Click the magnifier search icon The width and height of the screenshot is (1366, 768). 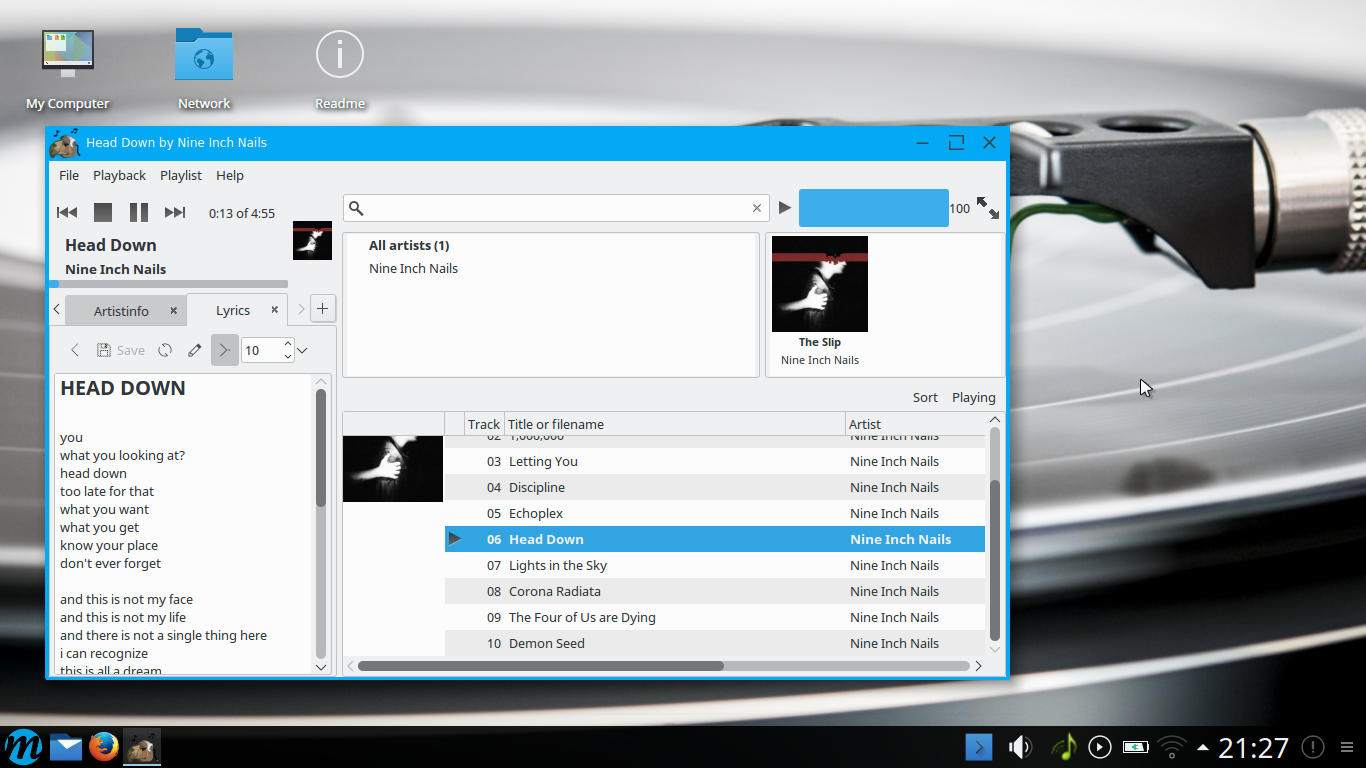point(356,208)
